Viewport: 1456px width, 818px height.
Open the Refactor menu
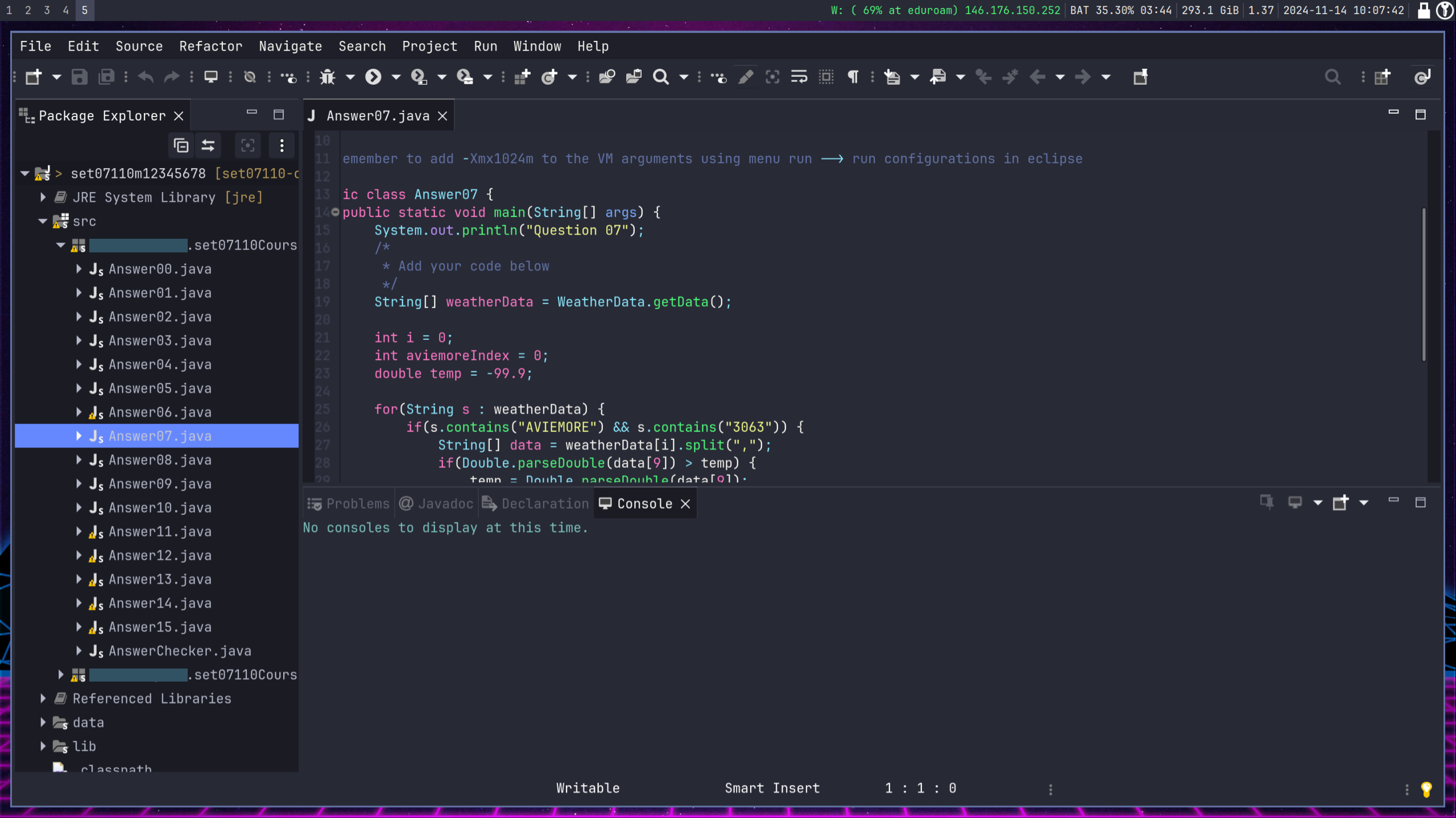211,46
